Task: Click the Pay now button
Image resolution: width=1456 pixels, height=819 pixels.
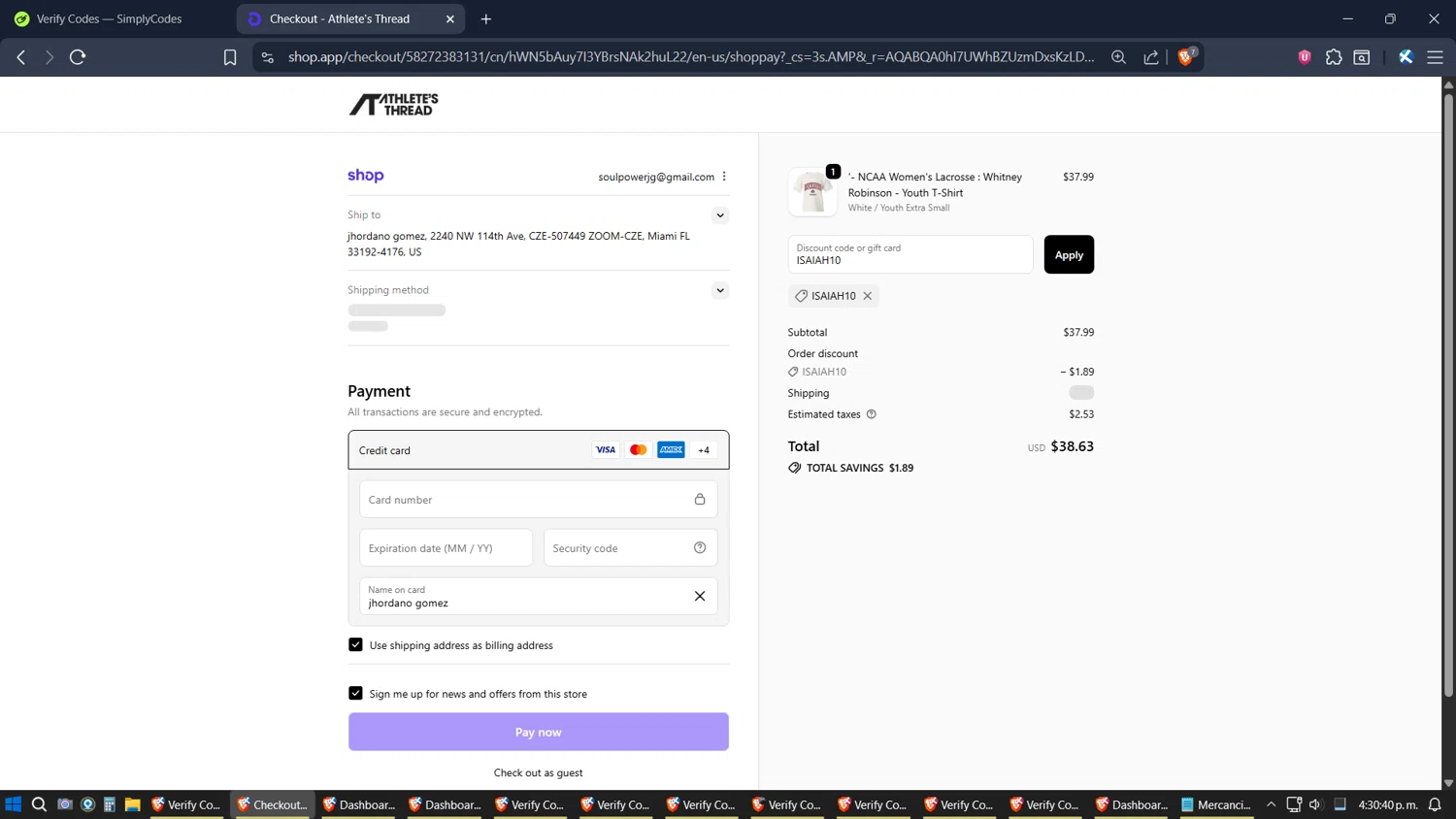Action: [x=539, y=732]
